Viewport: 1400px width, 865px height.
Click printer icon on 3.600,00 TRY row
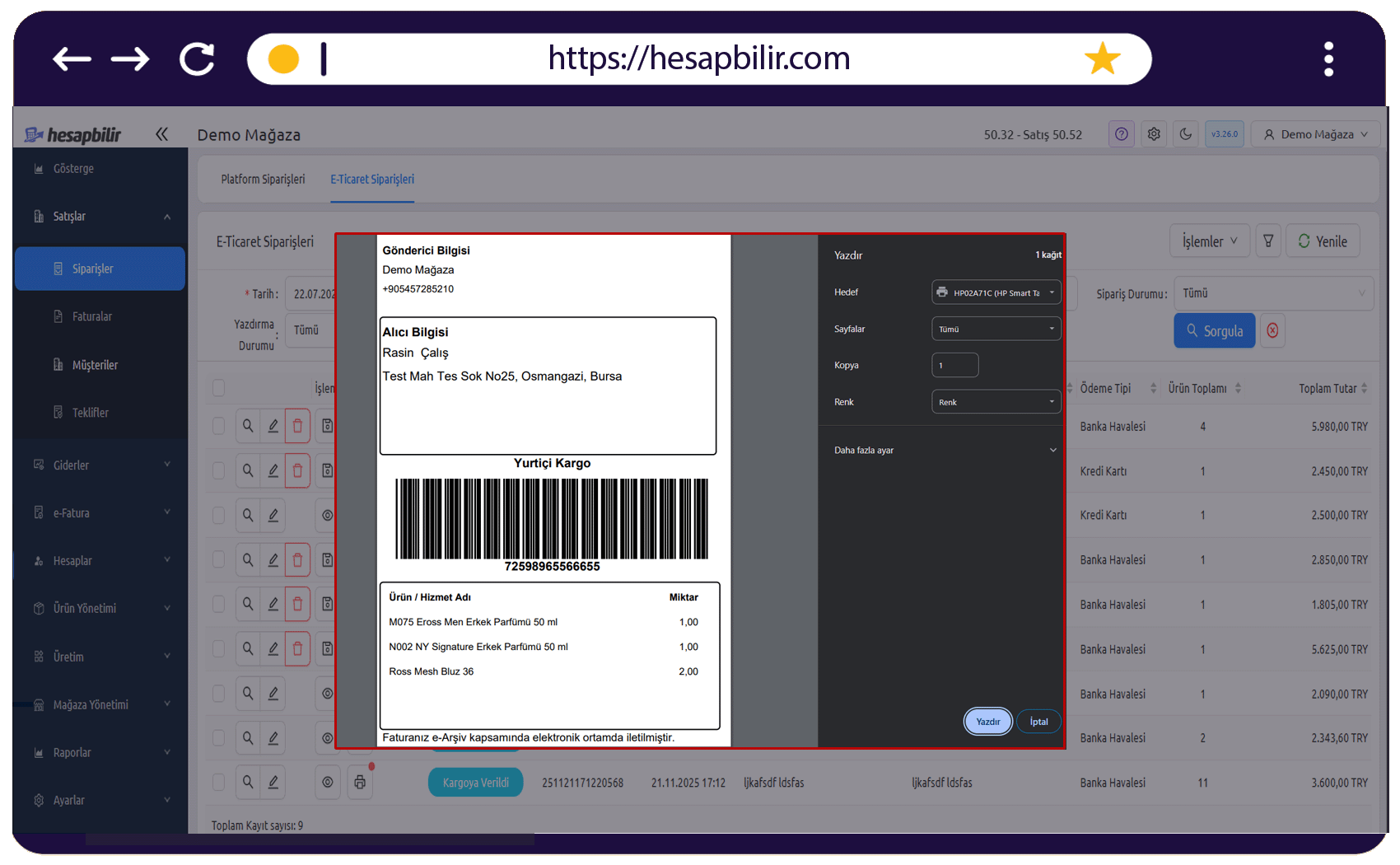coord(360,783)
